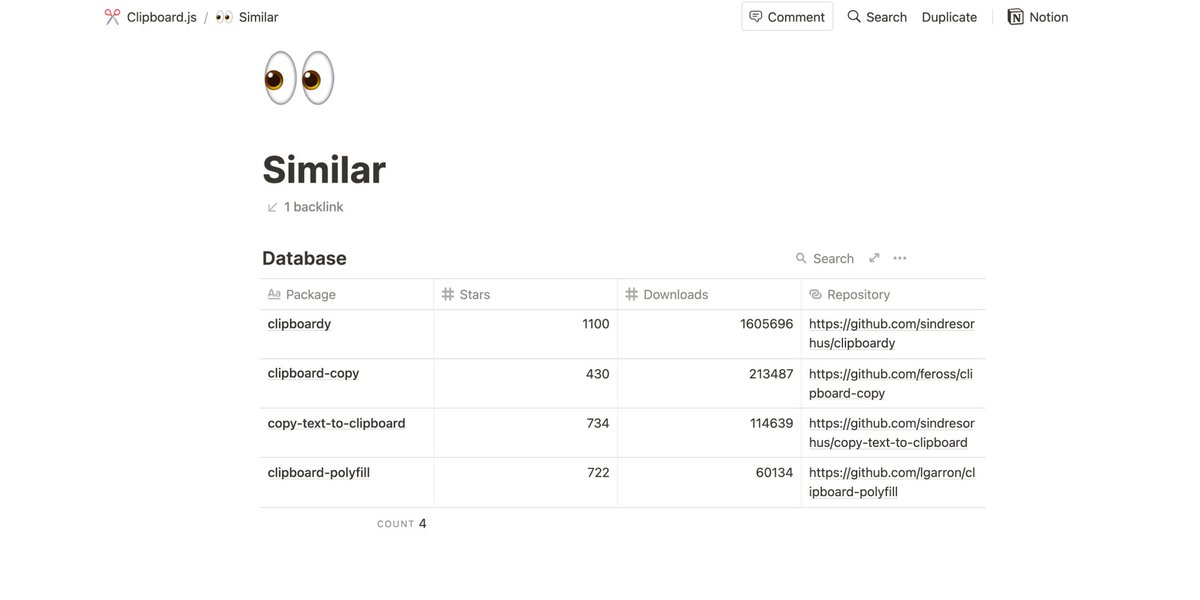Open the database options ••• menu
Viewport: 1200px width, 600px height.
pos(899,257)
